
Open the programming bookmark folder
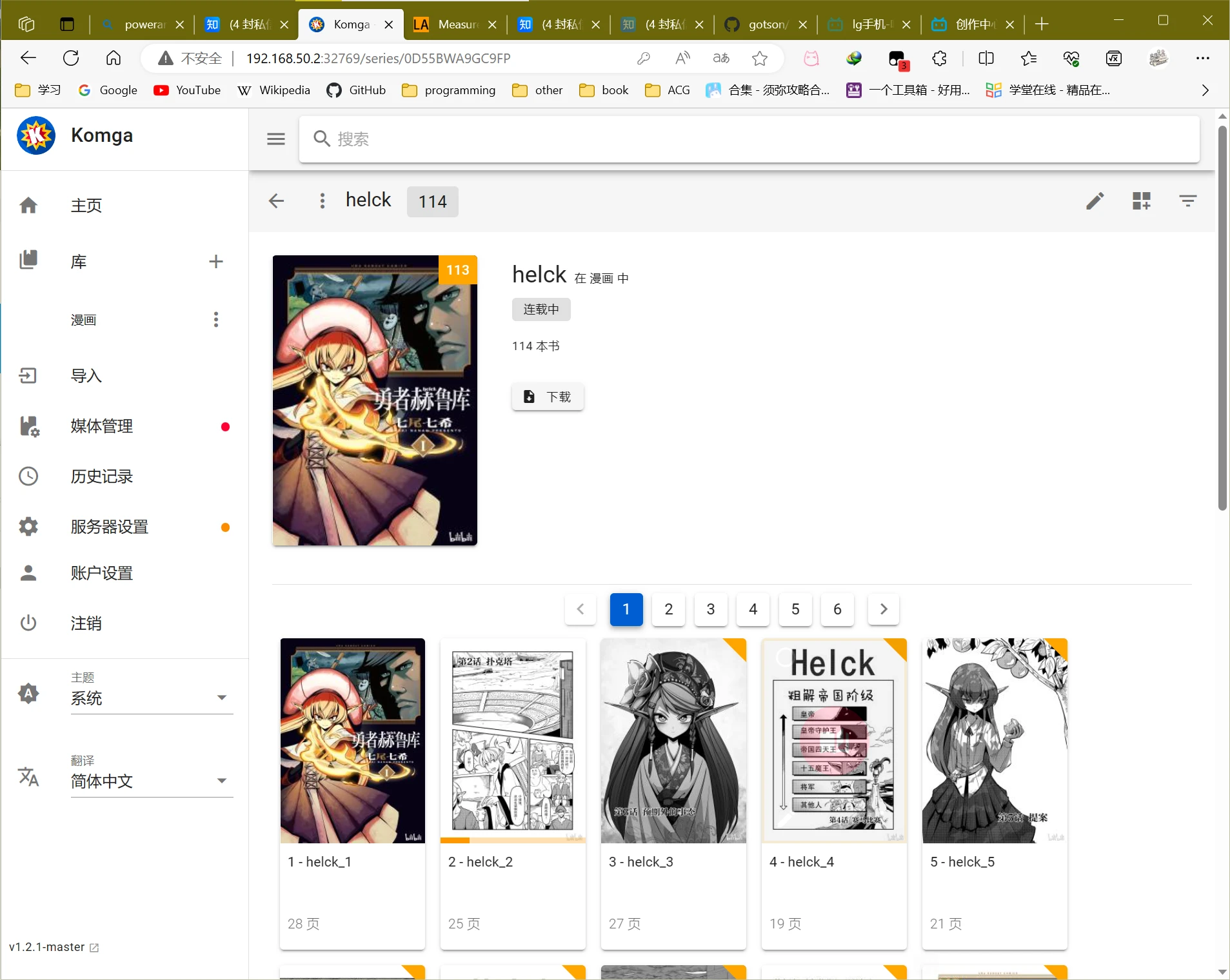449,90
